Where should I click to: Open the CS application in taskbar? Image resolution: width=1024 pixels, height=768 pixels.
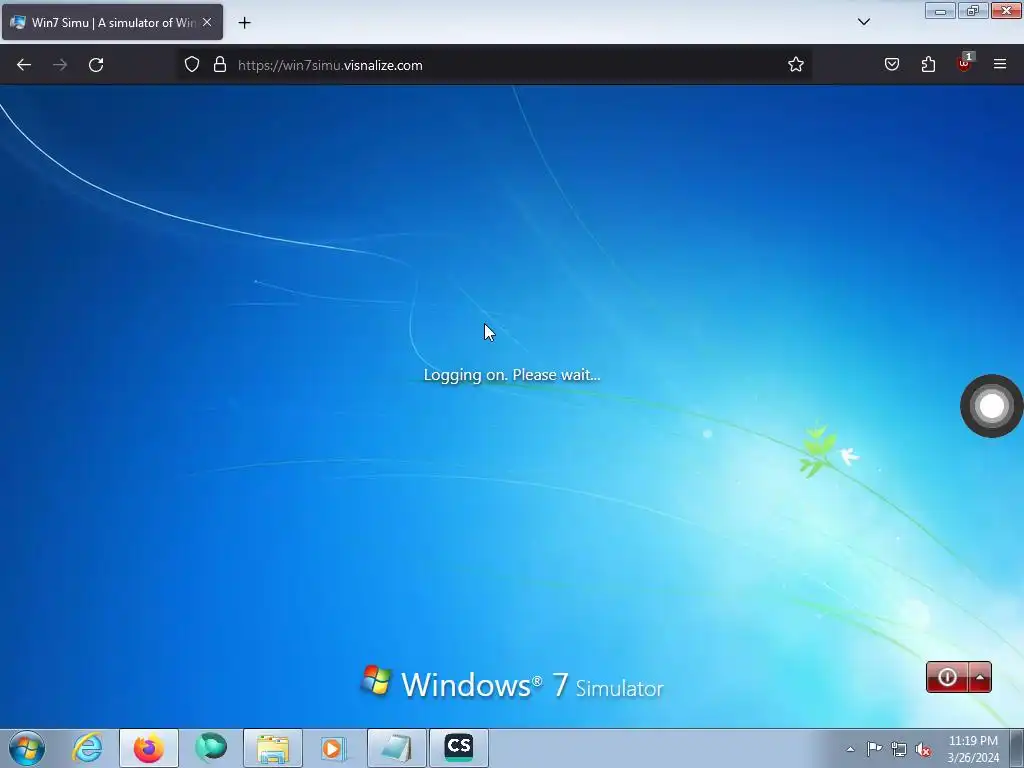click(x=458, y=748)
